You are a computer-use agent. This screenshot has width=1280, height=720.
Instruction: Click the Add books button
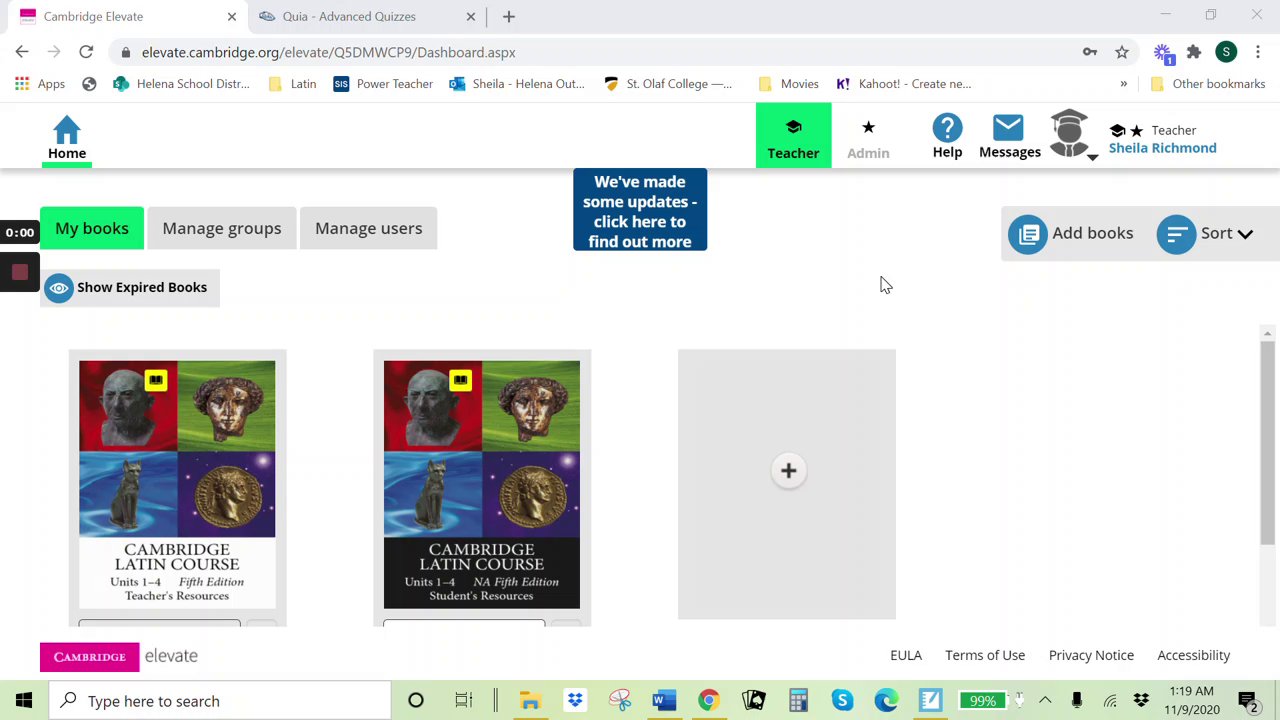click(x=1071, y=233)
